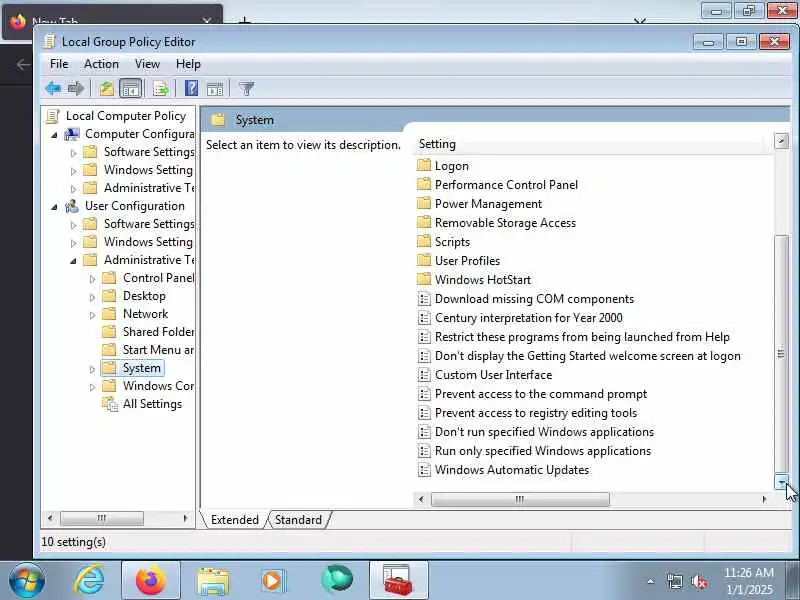Viewport: 800px width, 600px height.
Task: Collapse the Computer Configuration node
Action: [x=55, y=135]
